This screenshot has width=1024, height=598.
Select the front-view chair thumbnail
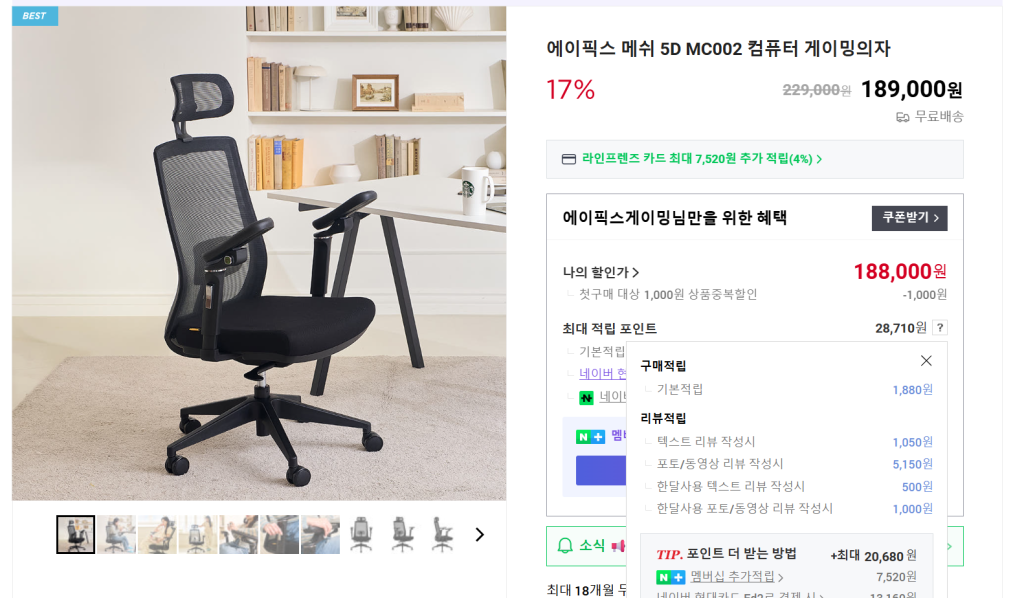click(x=361, y=534)
